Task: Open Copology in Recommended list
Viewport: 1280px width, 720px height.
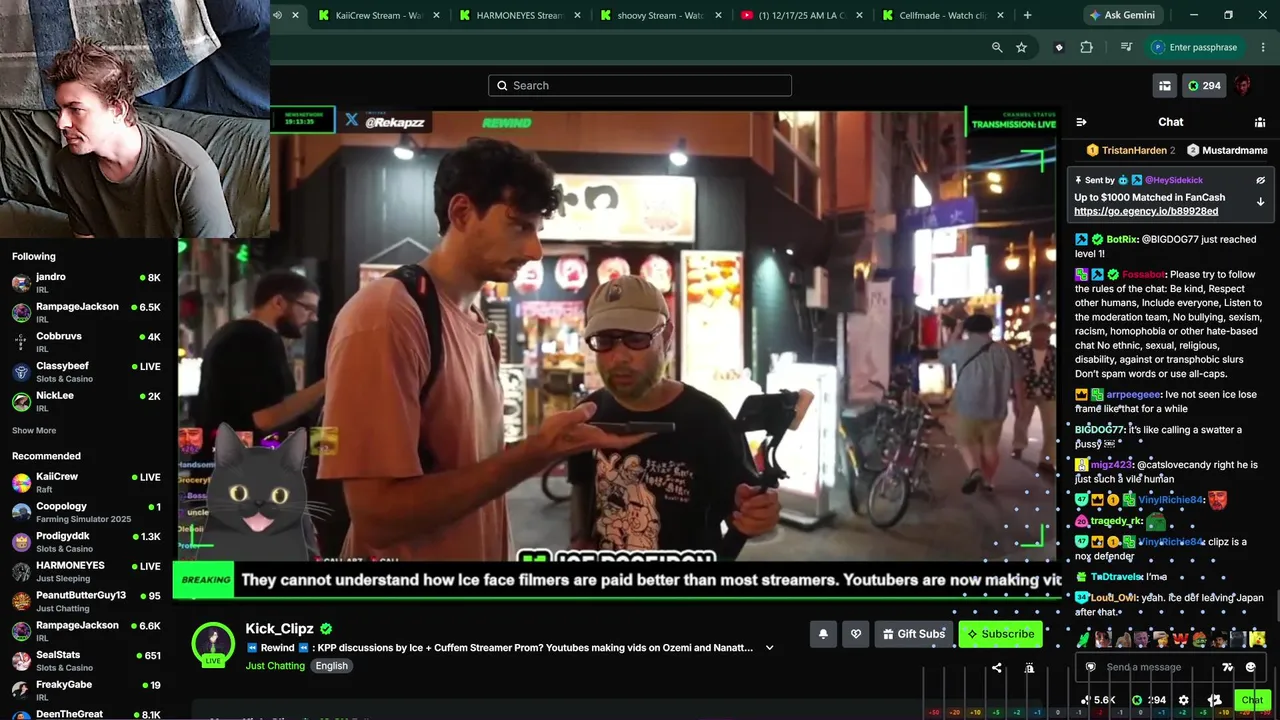Action: coord(86,512)
